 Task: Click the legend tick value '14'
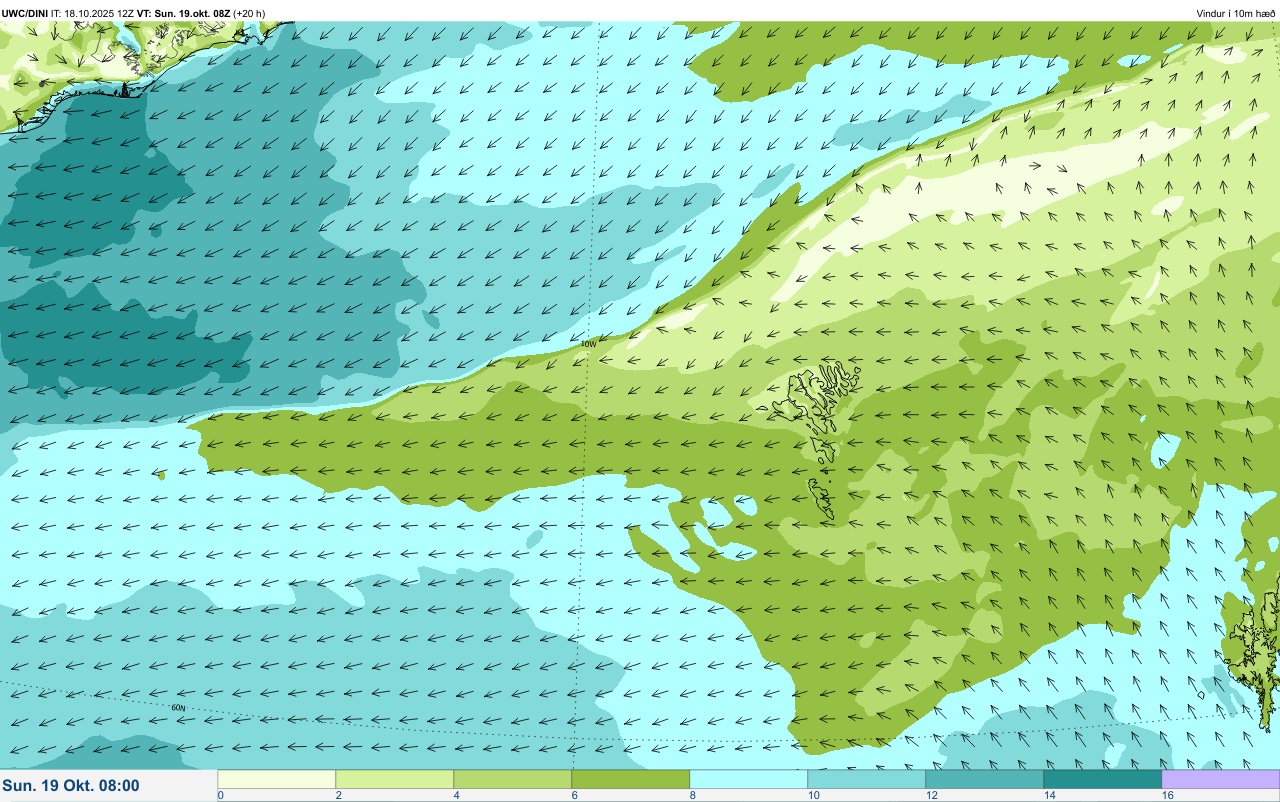pyautogui.click(x=1050, y=795)
